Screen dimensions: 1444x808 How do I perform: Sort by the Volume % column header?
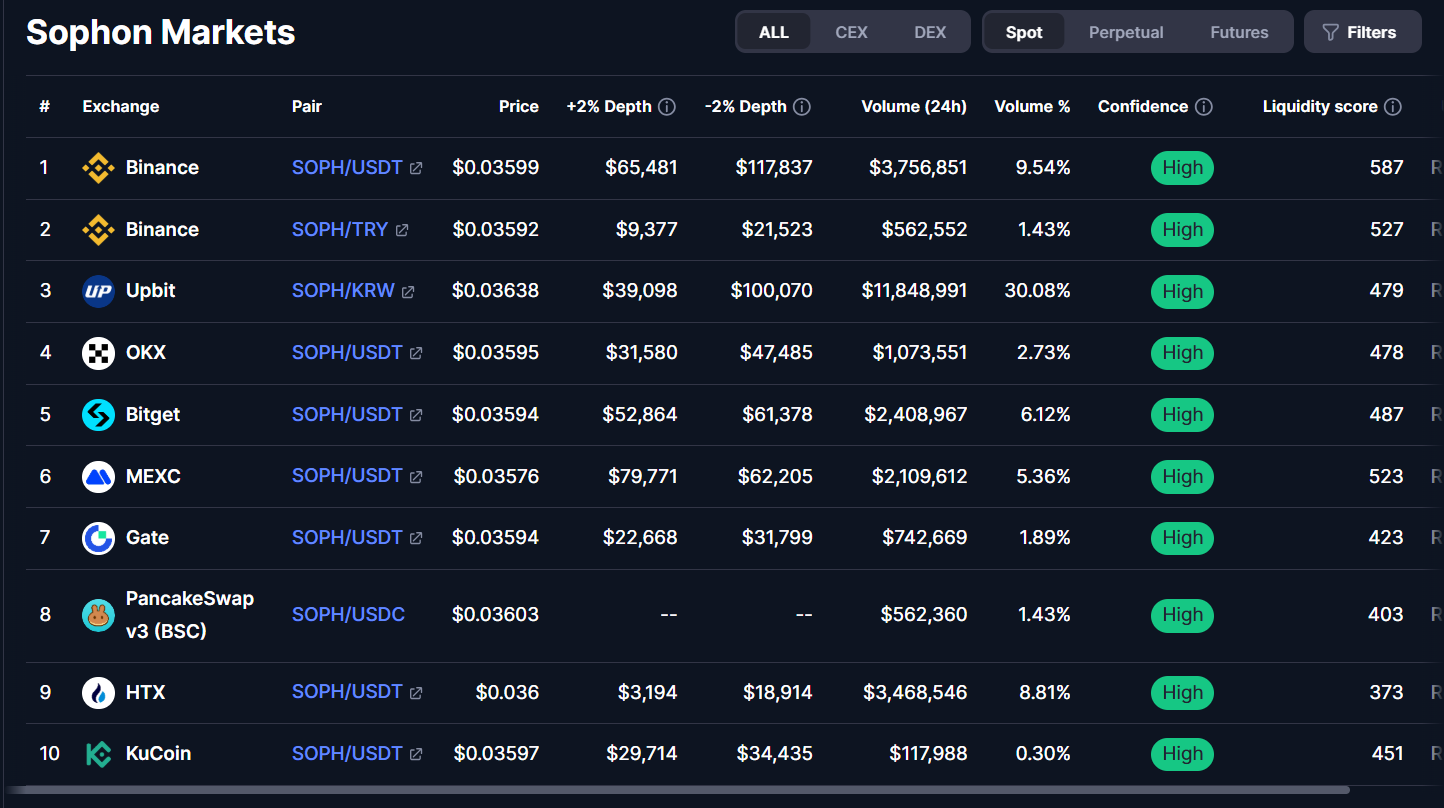tap(1032, 106)
